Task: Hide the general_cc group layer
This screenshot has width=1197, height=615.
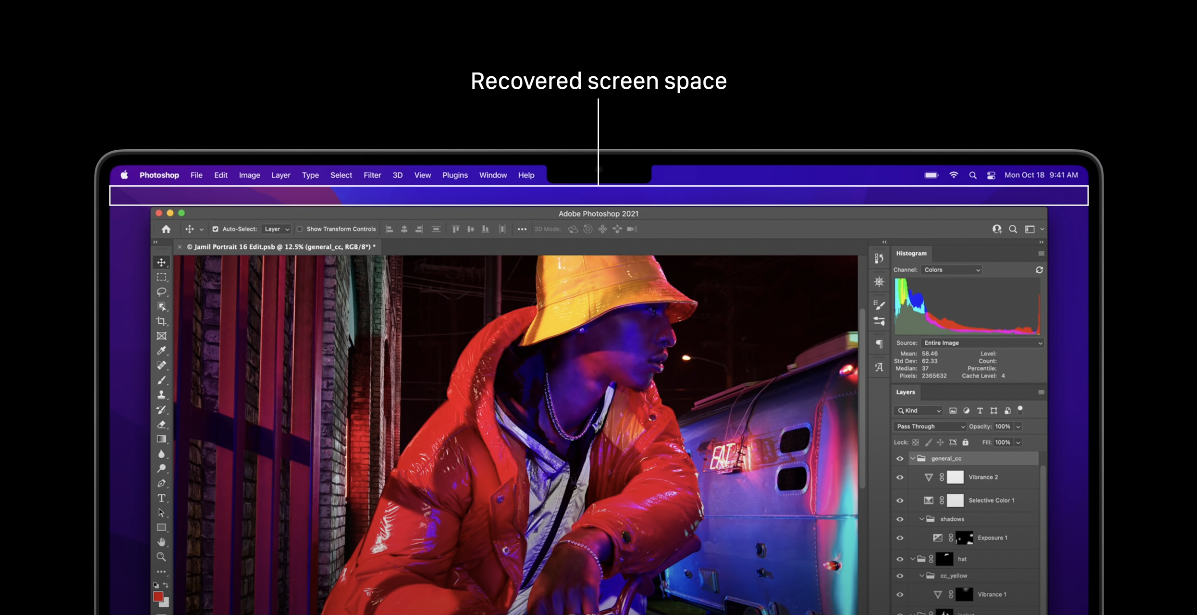Action: click(899, 459)
